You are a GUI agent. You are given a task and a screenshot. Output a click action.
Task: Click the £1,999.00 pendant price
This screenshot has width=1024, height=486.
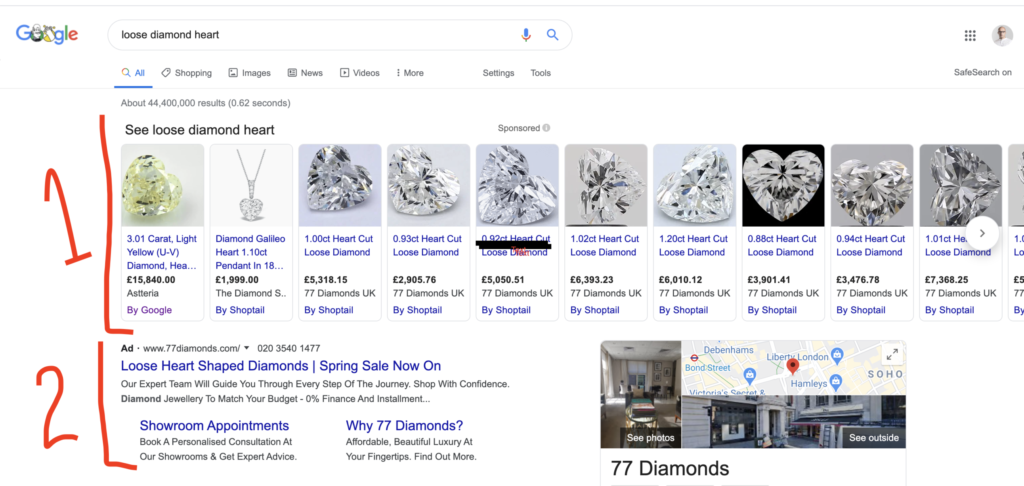237,280
